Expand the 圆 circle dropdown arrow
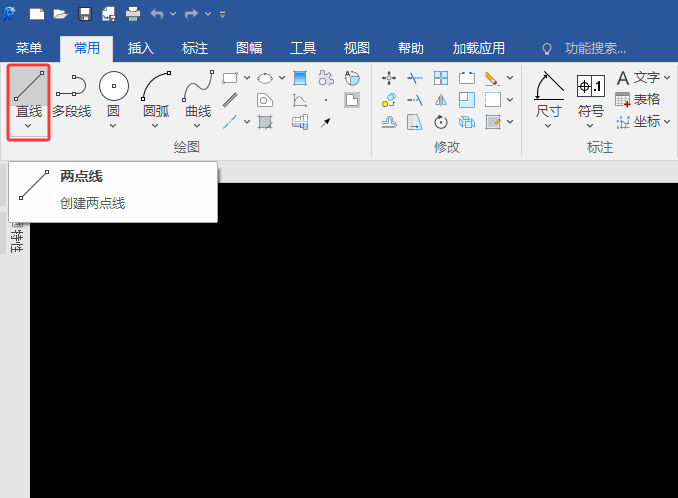This screenshot has height=498, width=678. [113, 126]
